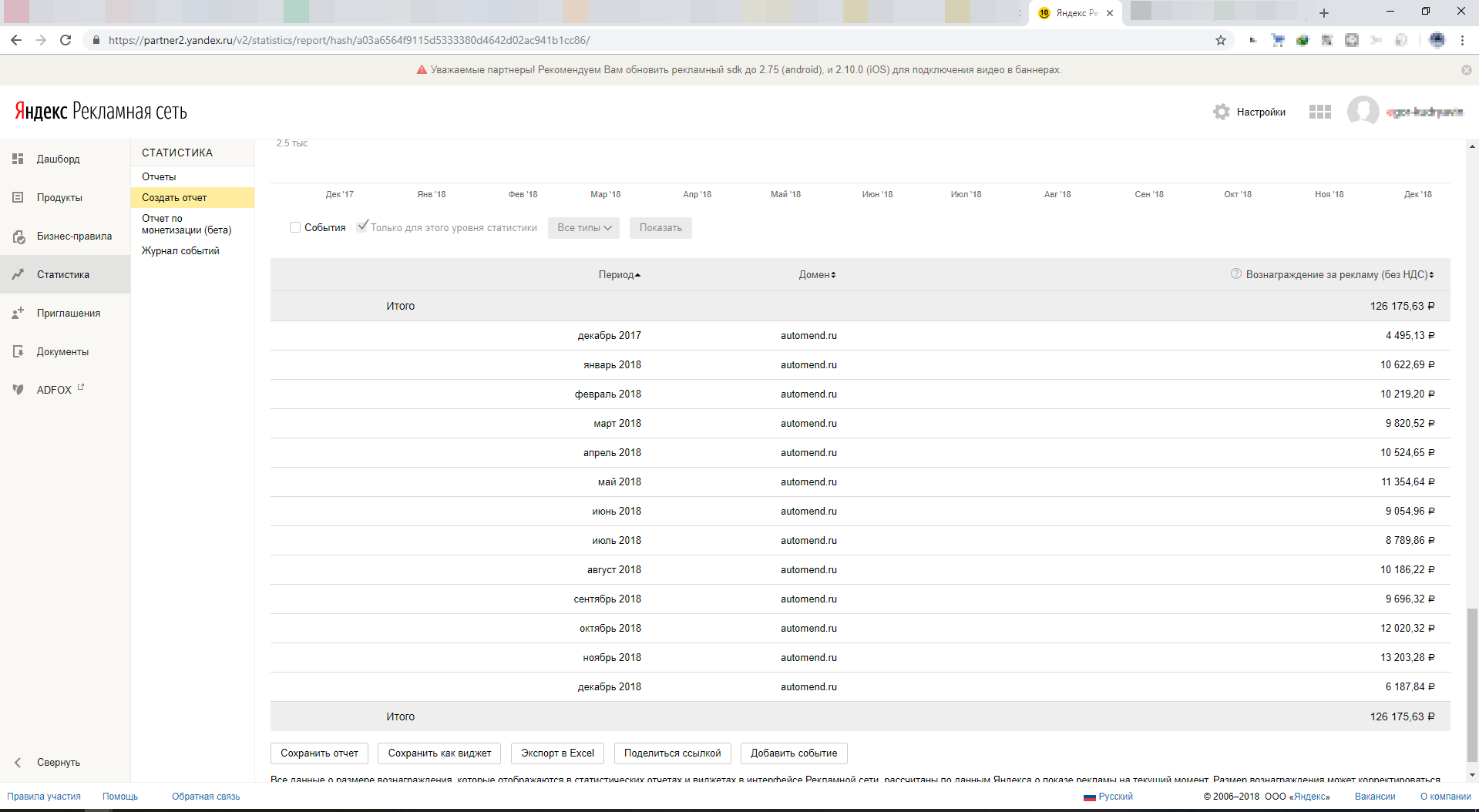Click the Яндекс Рекламная сеть logo
The width and height of the screenshot is (1479, 812).
101,111
